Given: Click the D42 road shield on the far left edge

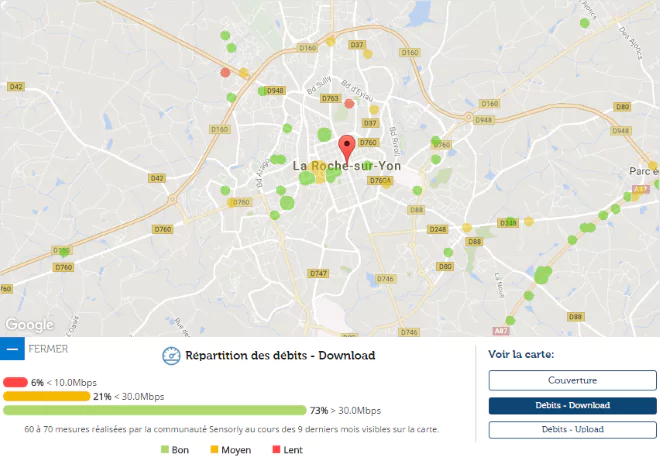Looking at the screenshot, I should click(16, 87).
